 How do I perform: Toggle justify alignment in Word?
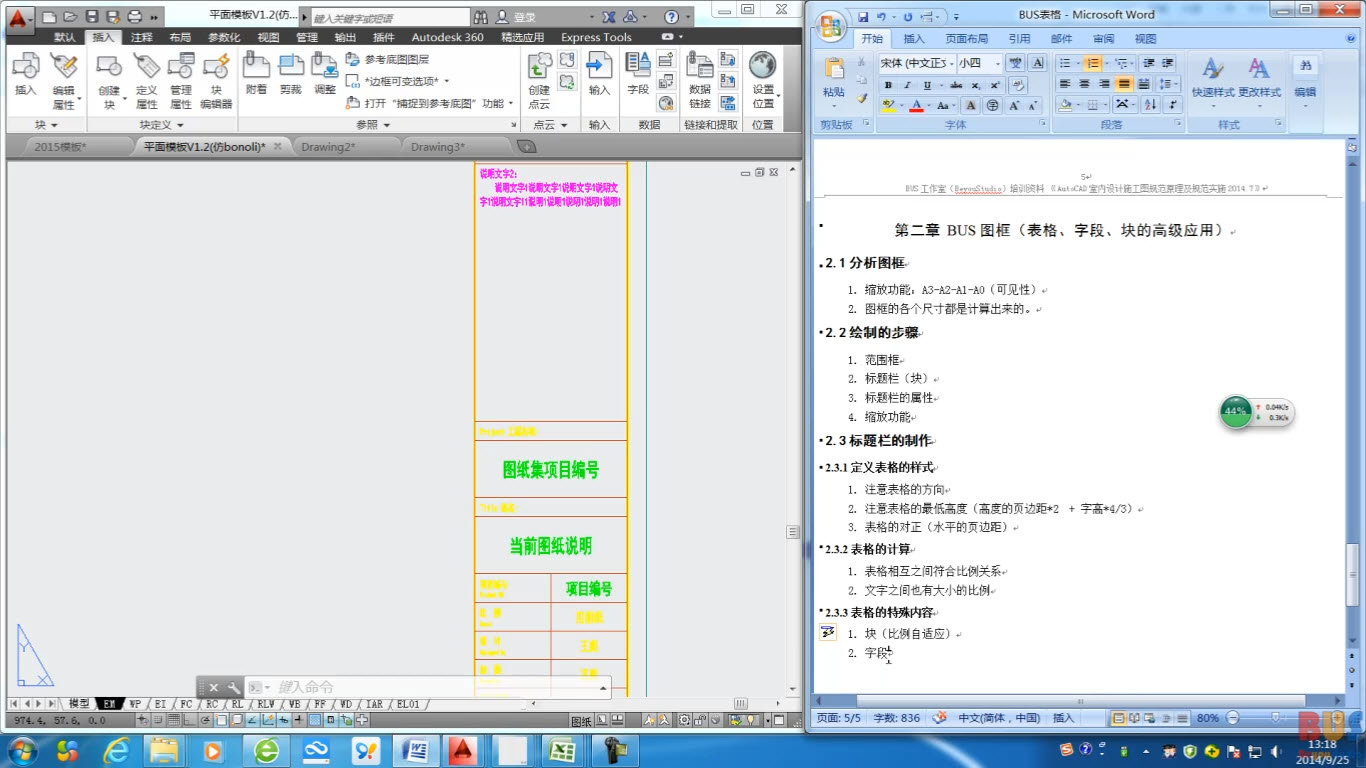pyautogui.click(x=1125, y=84)
